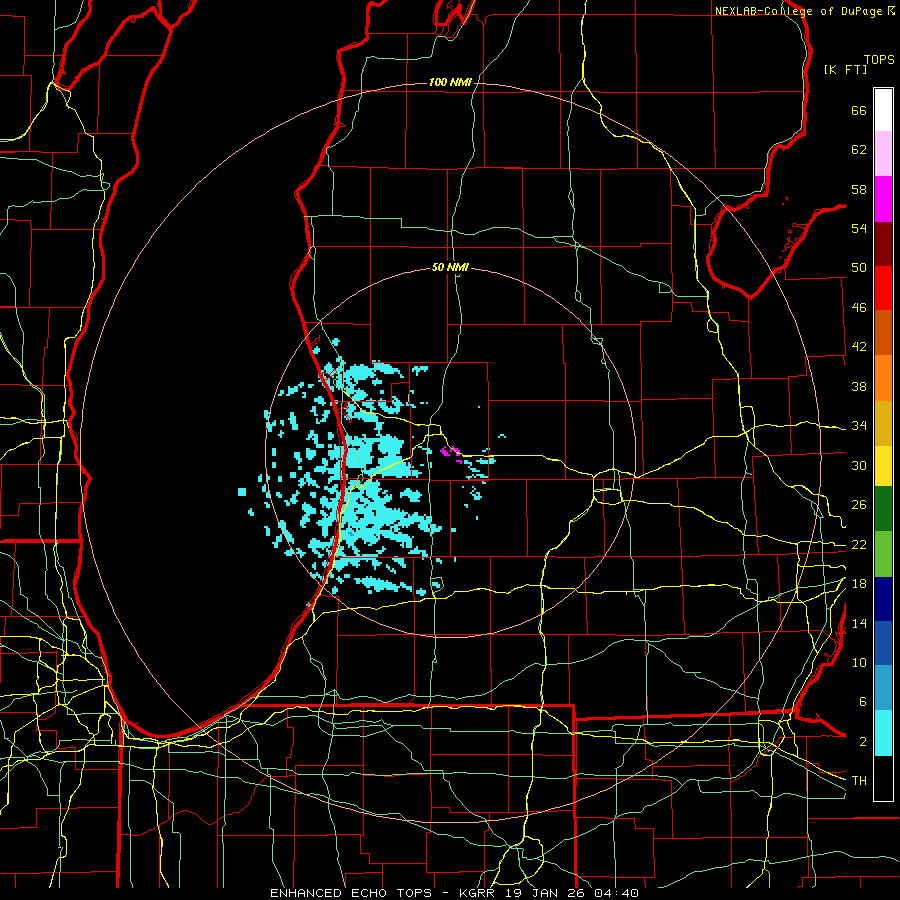Click the ENHANCED ECHO TOPS KGRR caption
This screenshot has height=900, width=900.
click(454, 893)
